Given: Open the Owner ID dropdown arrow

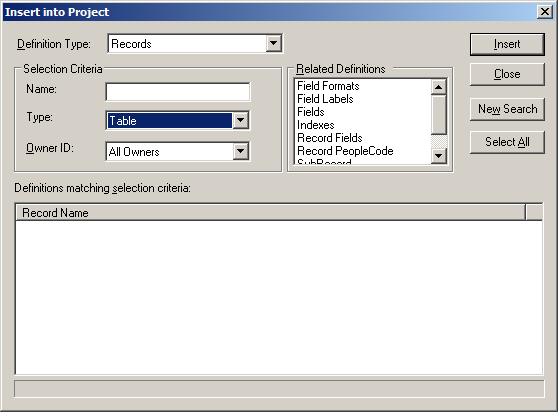Looking at the screenshot, I should pyautogui.click(x=241, y=151).
